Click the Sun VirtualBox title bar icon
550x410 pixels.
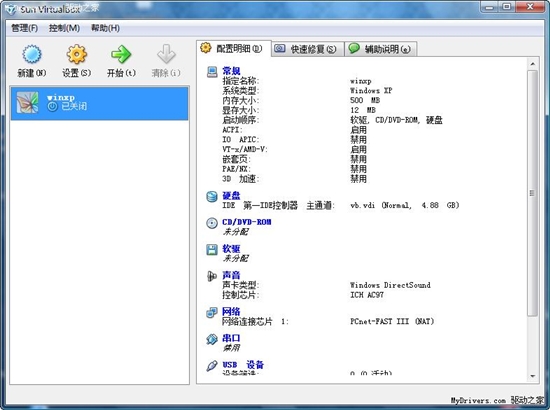[x=11, y=9]
